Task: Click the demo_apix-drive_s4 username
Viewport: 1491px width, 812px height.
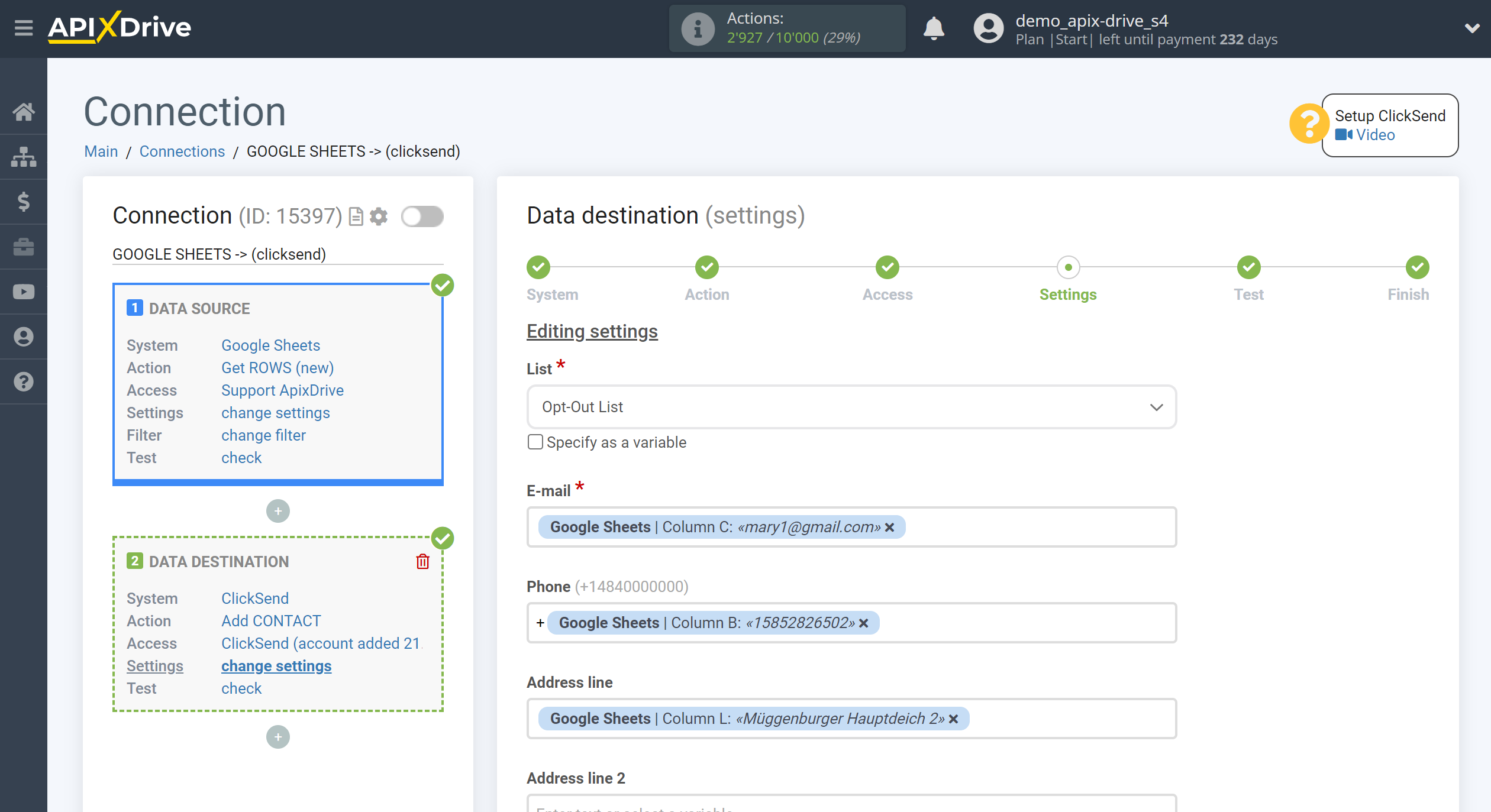Action: pyautogui.click(x=1092, y=21)
